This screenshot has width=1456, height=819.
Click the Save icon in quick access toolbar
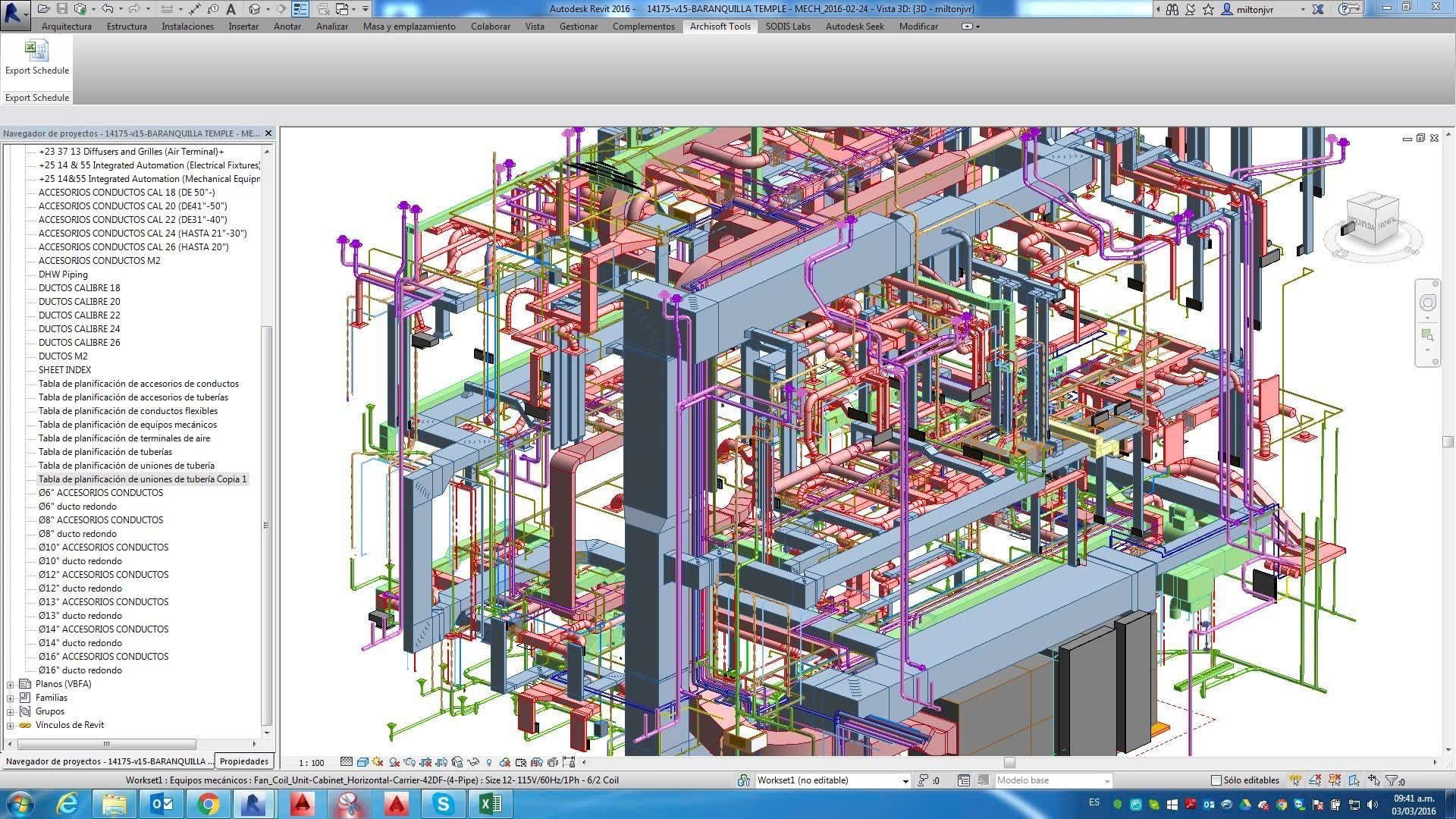62,9
